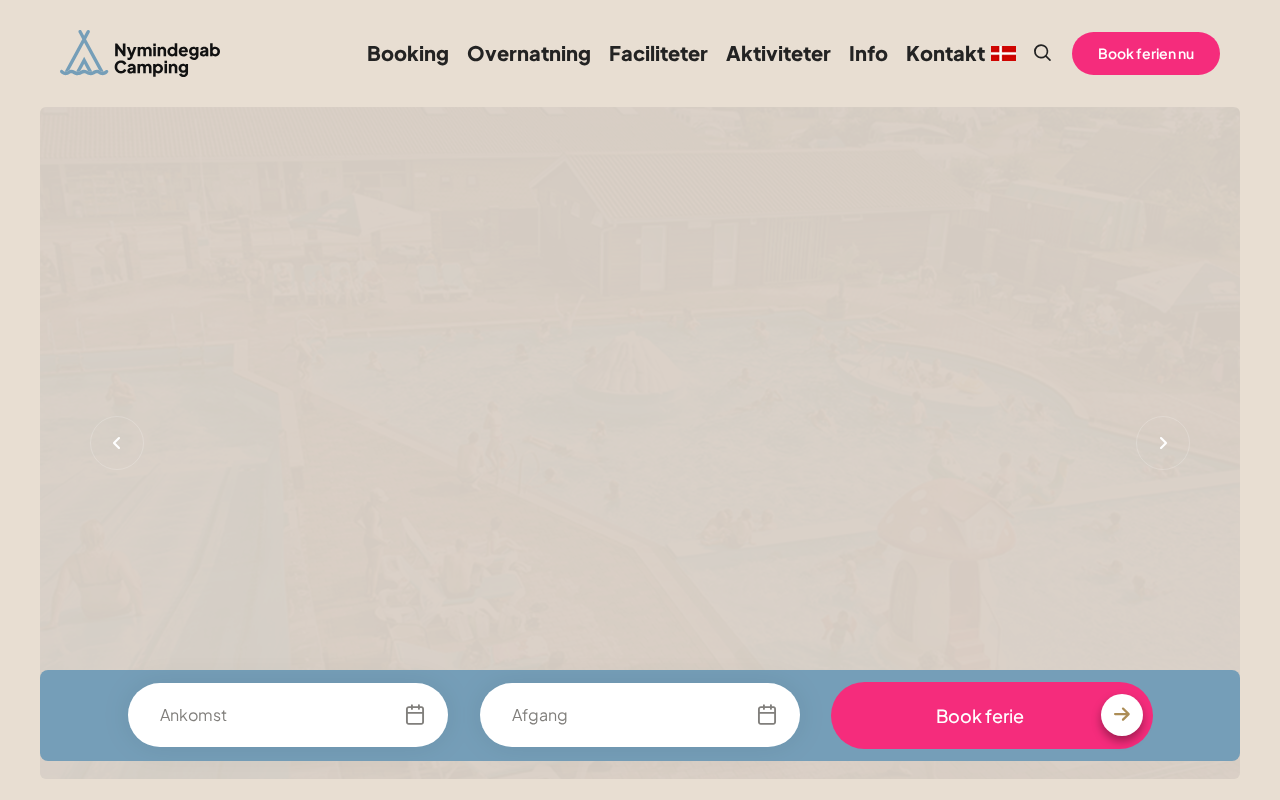Open the Ankomst calendar icon

tap(415, 715)
